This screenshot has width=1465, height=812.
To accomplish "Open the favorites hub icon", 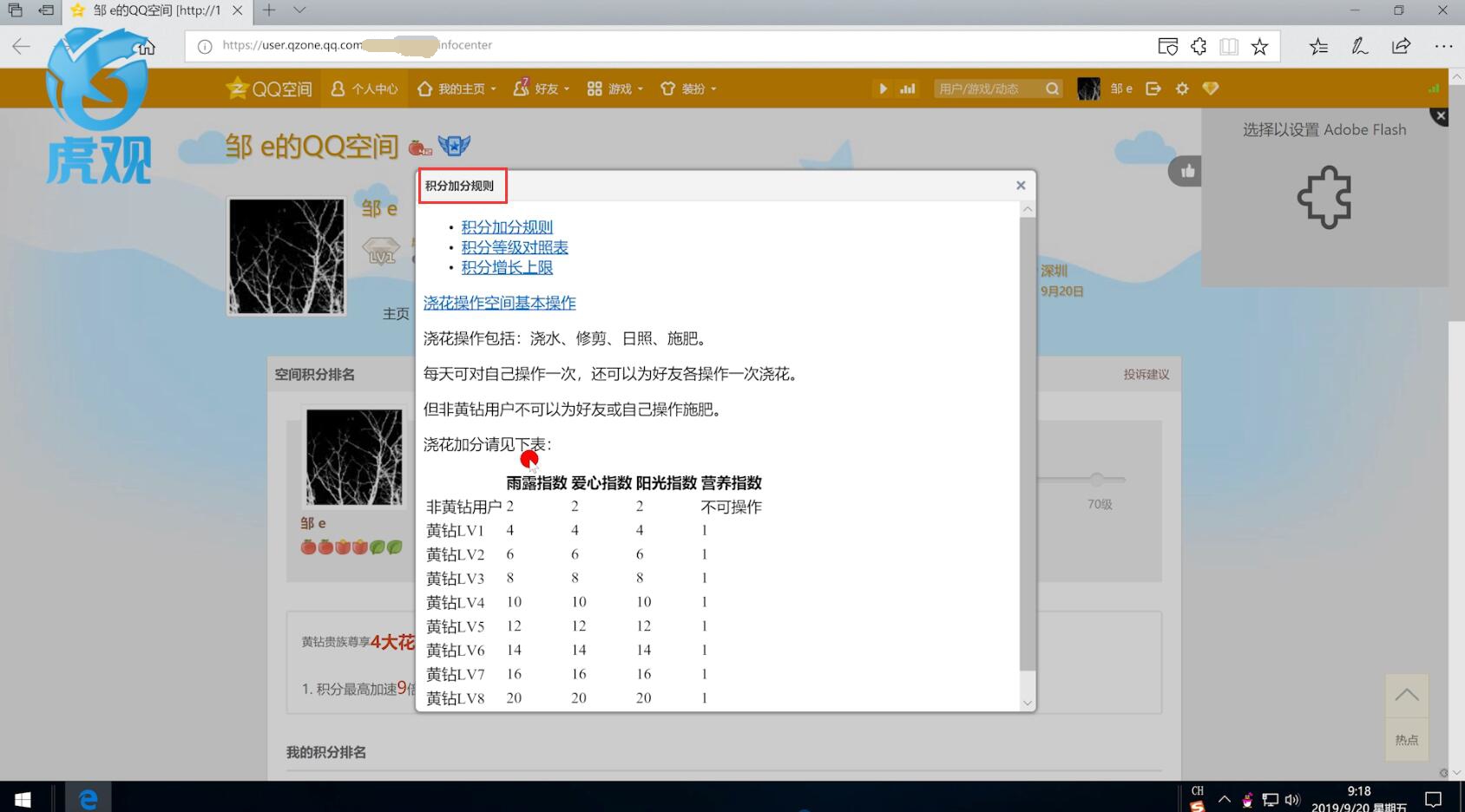I will coord(1318,46).
